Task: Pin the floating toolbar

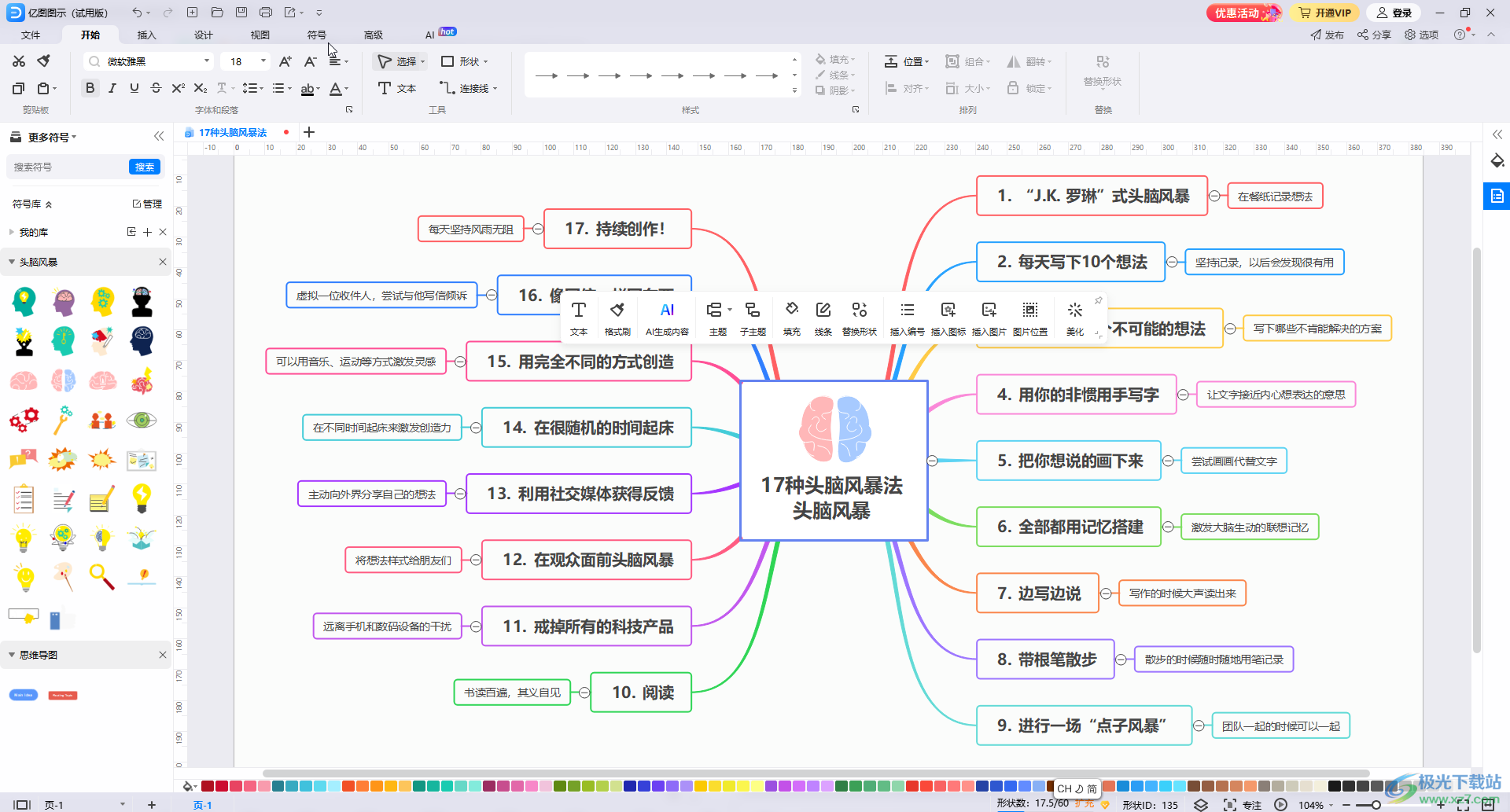Action: (1098, 300)
